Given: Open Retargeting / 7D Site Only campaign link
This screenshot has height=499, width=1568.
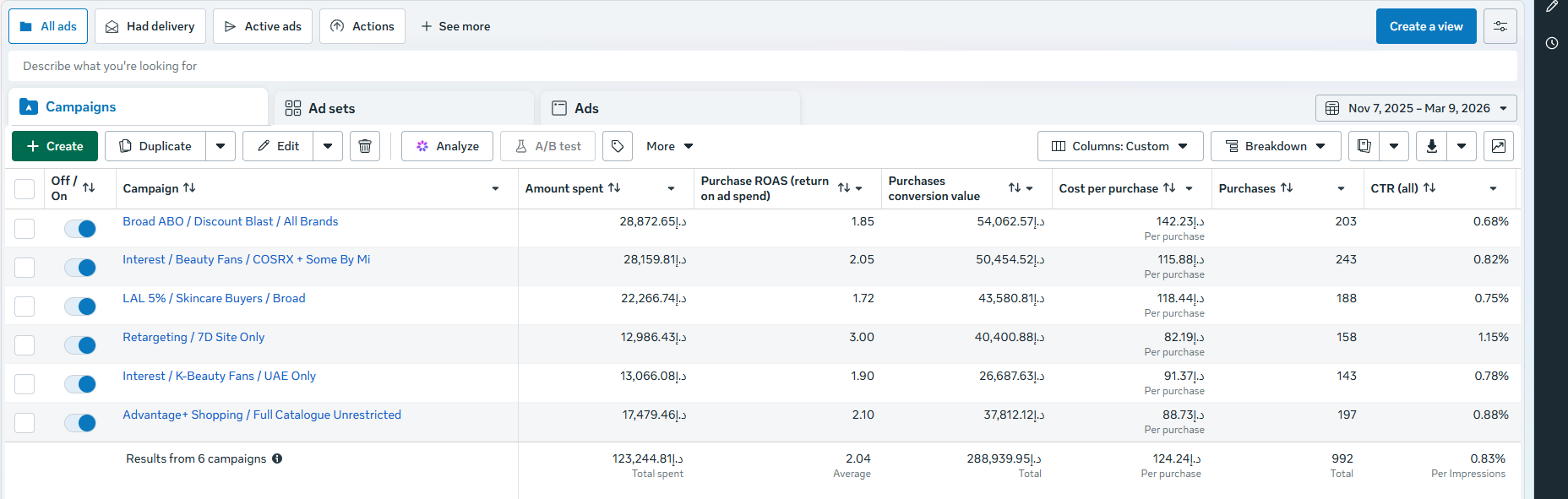Looking at the screenshot, I should 193,337.
